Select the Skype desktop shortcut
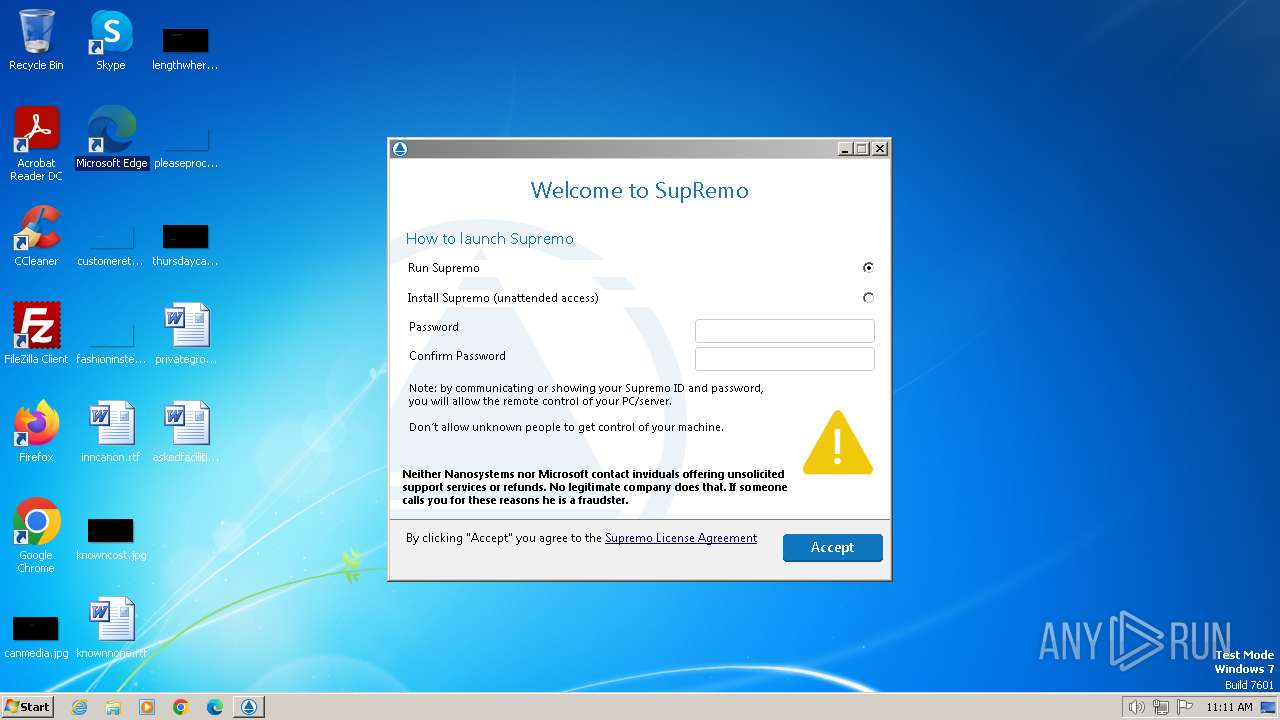Image resolution: width=1280 pixels, height=720 pixels. click(x=111, y=40)
